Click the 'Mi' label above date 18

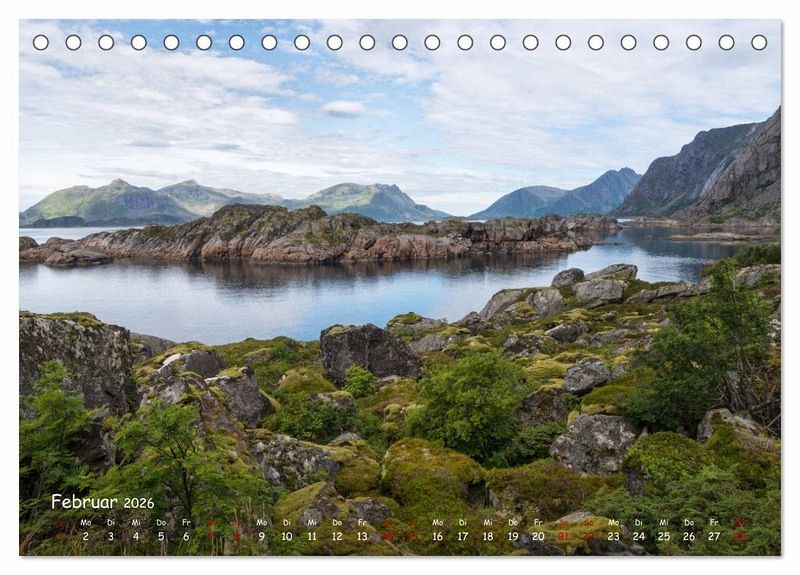[x=488, y=522]
